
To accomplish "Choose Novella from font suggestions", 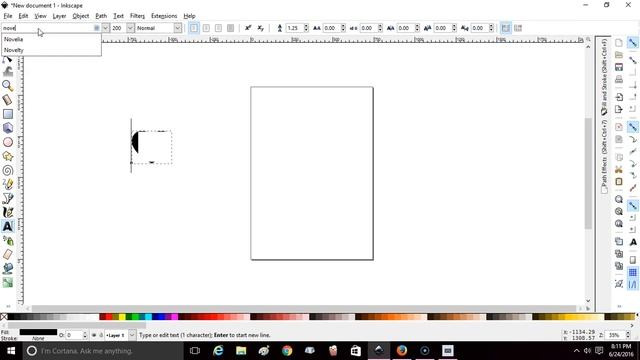I will click(x=51, y=39).
